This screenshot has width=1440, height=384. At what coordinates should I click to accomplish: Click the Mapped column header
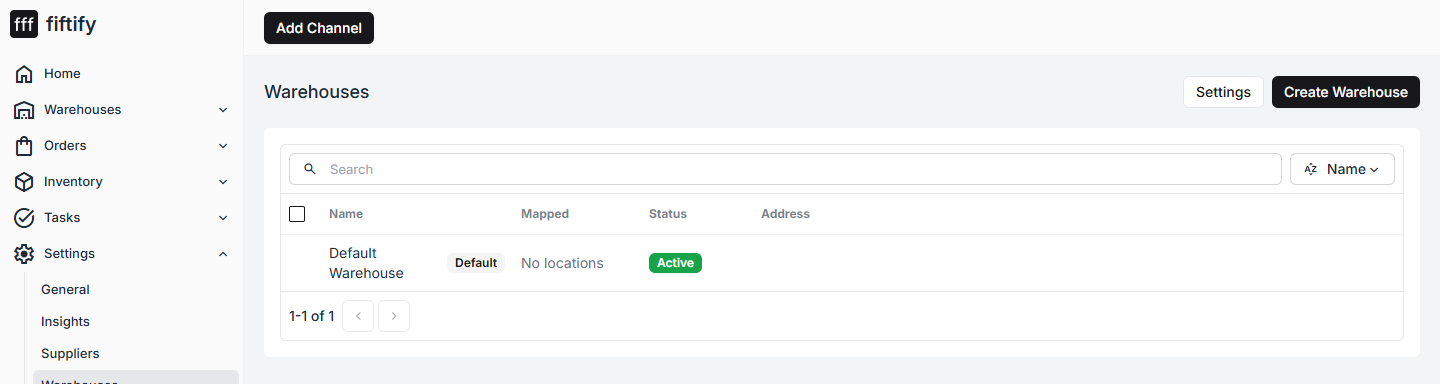pos(545,214)
